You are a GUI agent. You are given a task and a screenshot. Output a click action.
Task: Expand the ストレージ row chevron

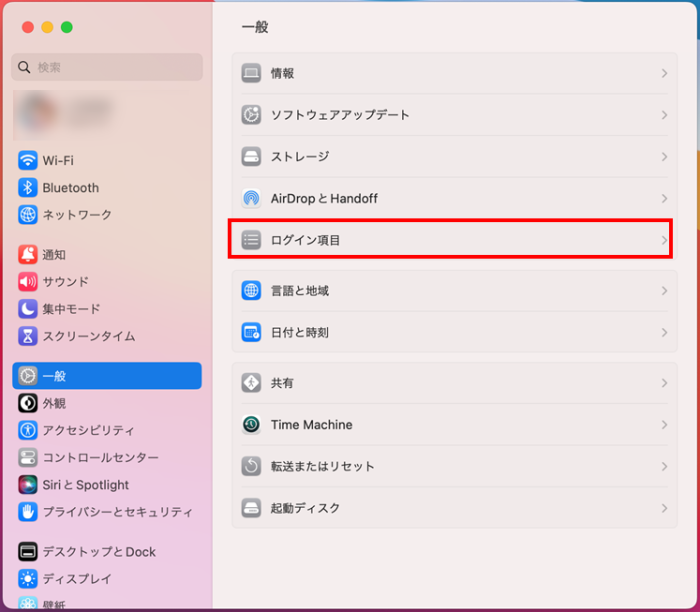[x=664, y=157]
